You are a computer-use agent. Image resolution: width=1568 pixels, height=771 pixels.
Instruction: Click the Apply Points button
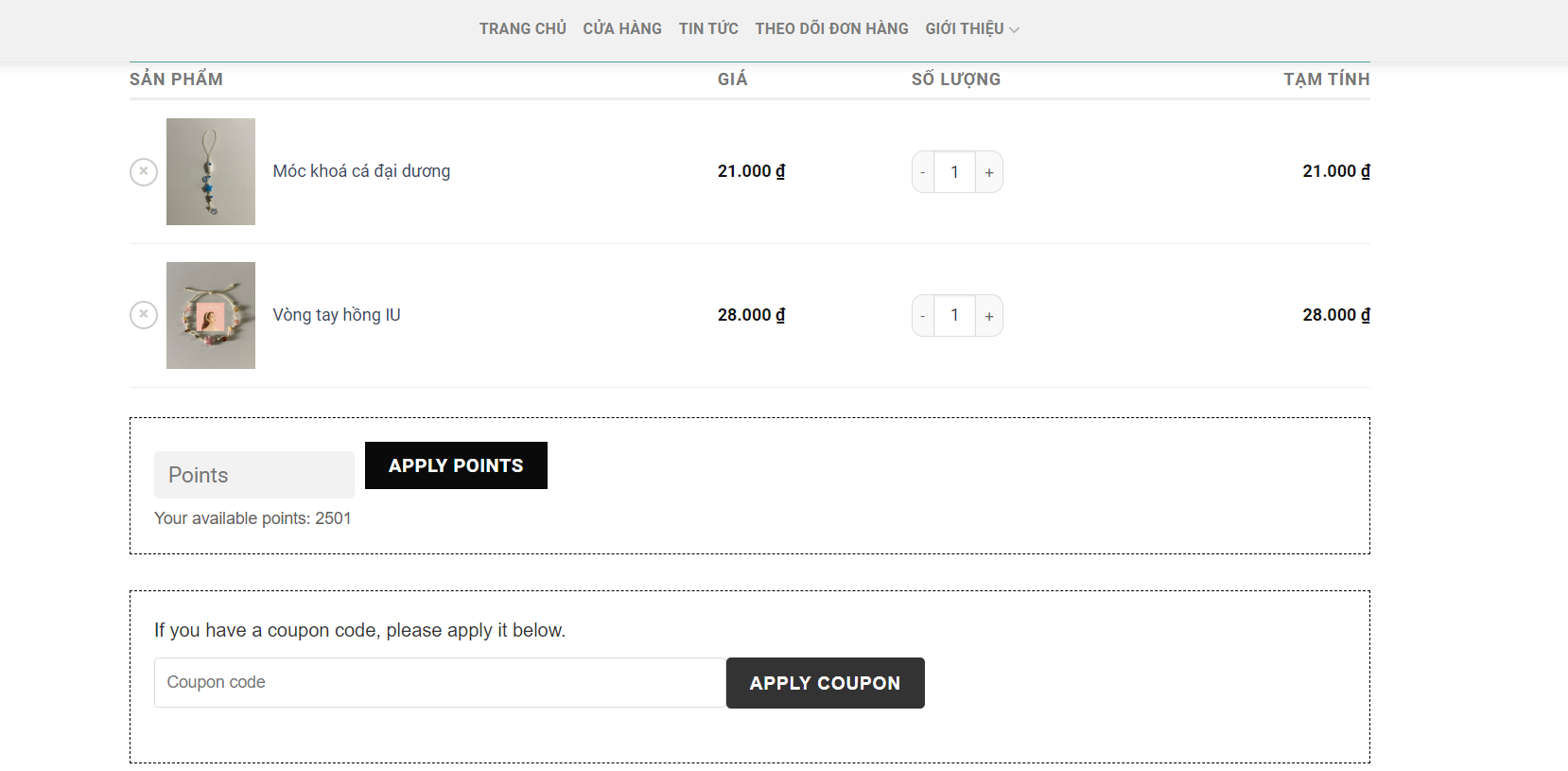(456, 465)
